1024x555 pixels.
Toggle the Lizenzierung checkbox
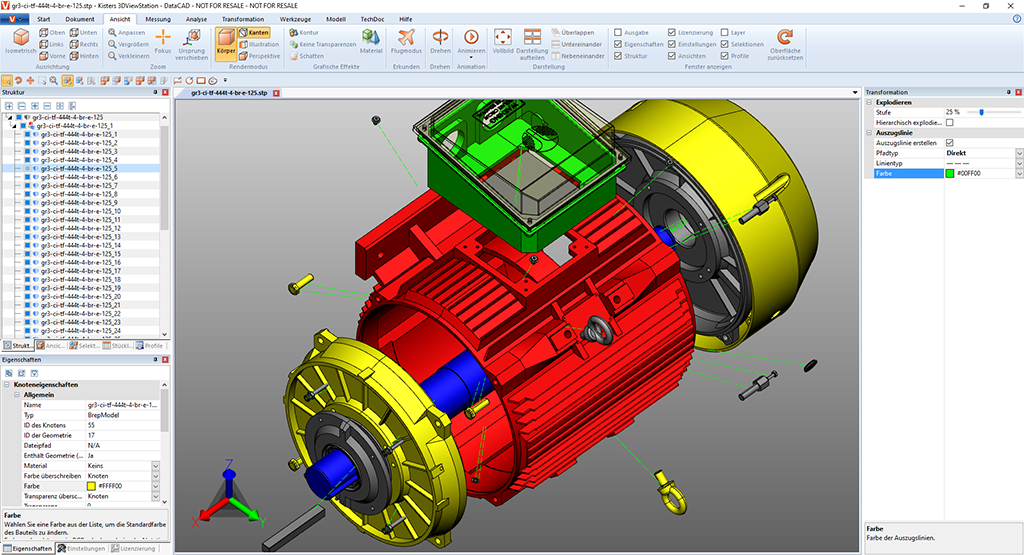[671, 33]
